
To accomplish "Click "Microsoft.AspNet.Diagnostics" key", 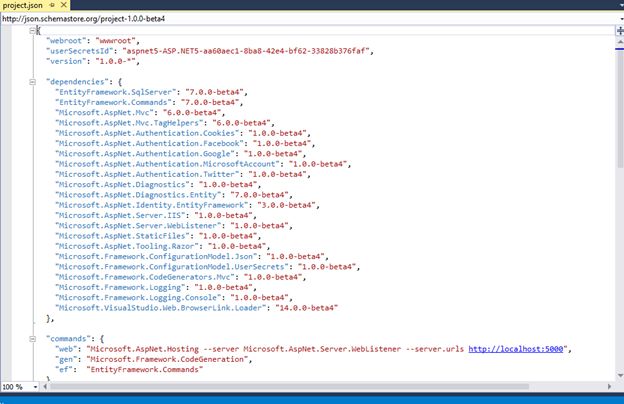I will coord(122,185).
